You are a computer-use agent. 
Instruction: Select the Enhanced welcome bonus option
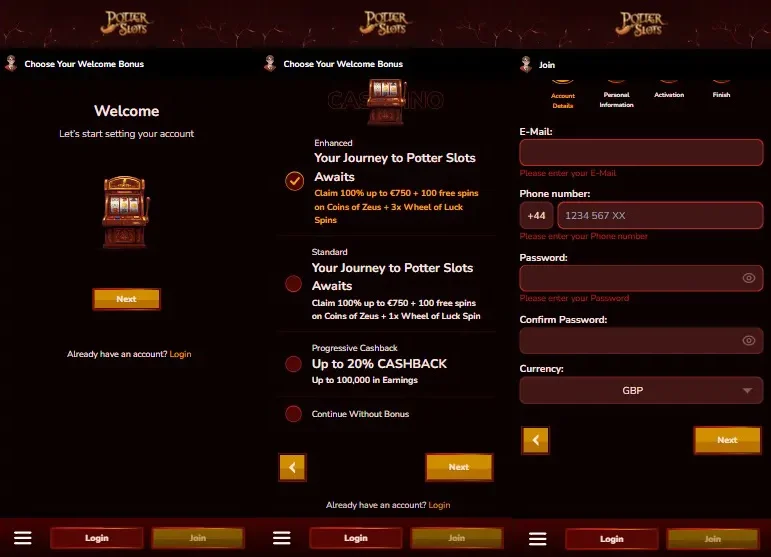tap(295, 181)
